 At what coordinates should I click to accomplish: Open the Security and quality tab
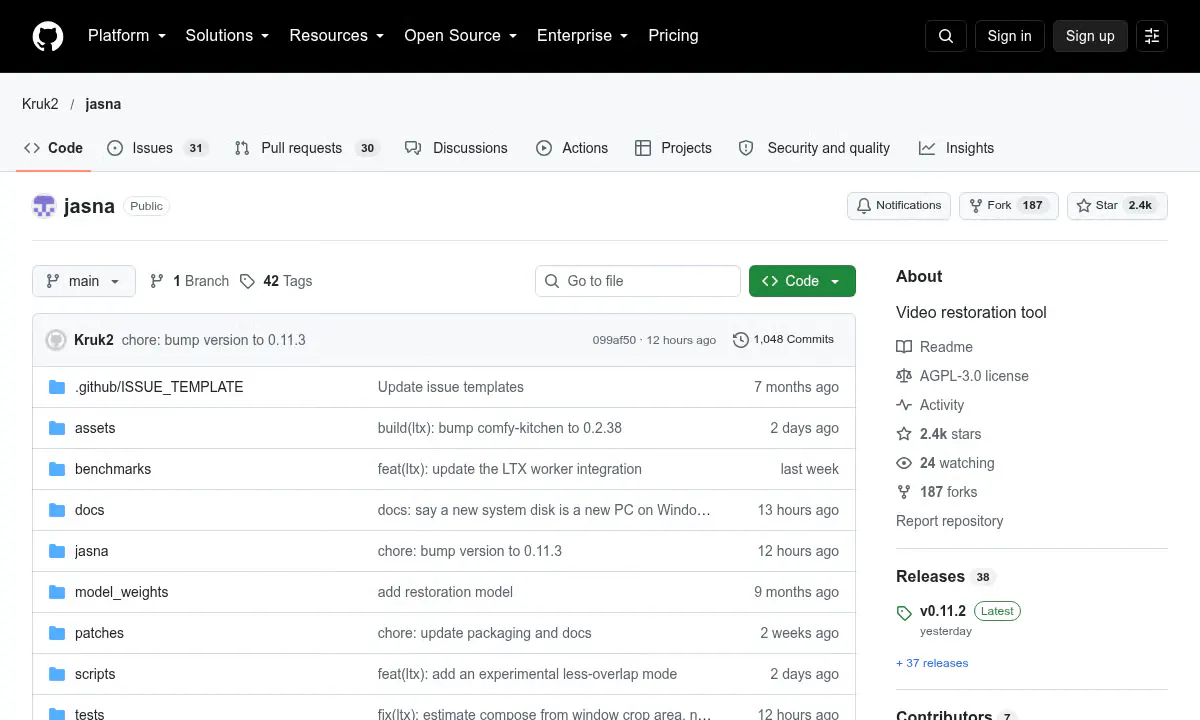[x=814, y=148]
